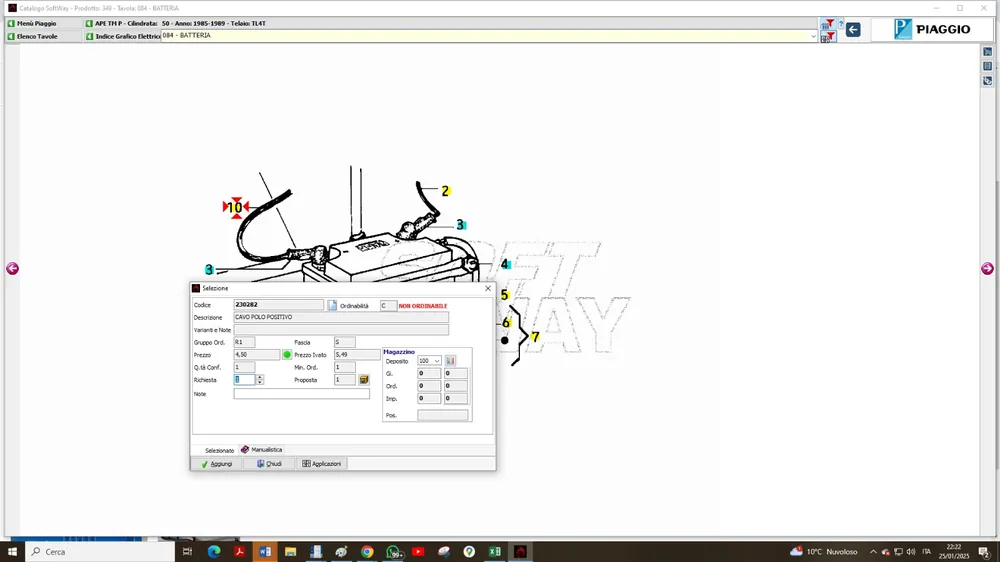Image resolution: width=1000 pixels, height=562 pixels.
Task: Open WhatsApp from taskbar
Action: [393, 552]
